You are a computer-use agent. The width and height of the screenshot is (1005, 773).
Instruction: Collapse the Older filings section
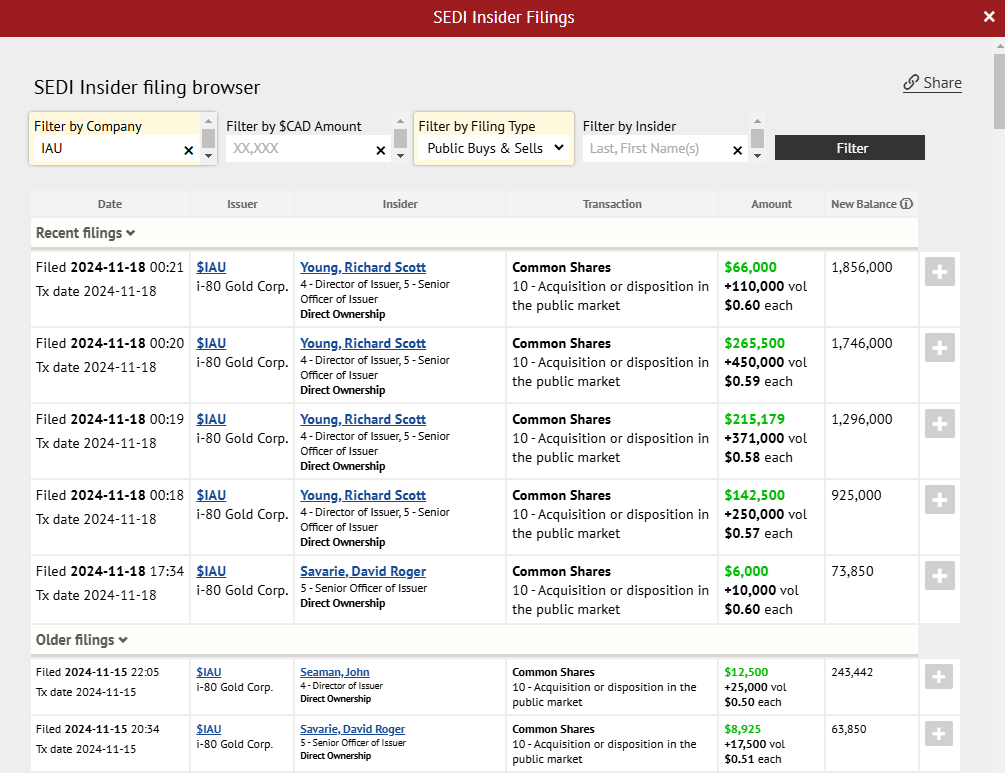click(x=81, y=640)
